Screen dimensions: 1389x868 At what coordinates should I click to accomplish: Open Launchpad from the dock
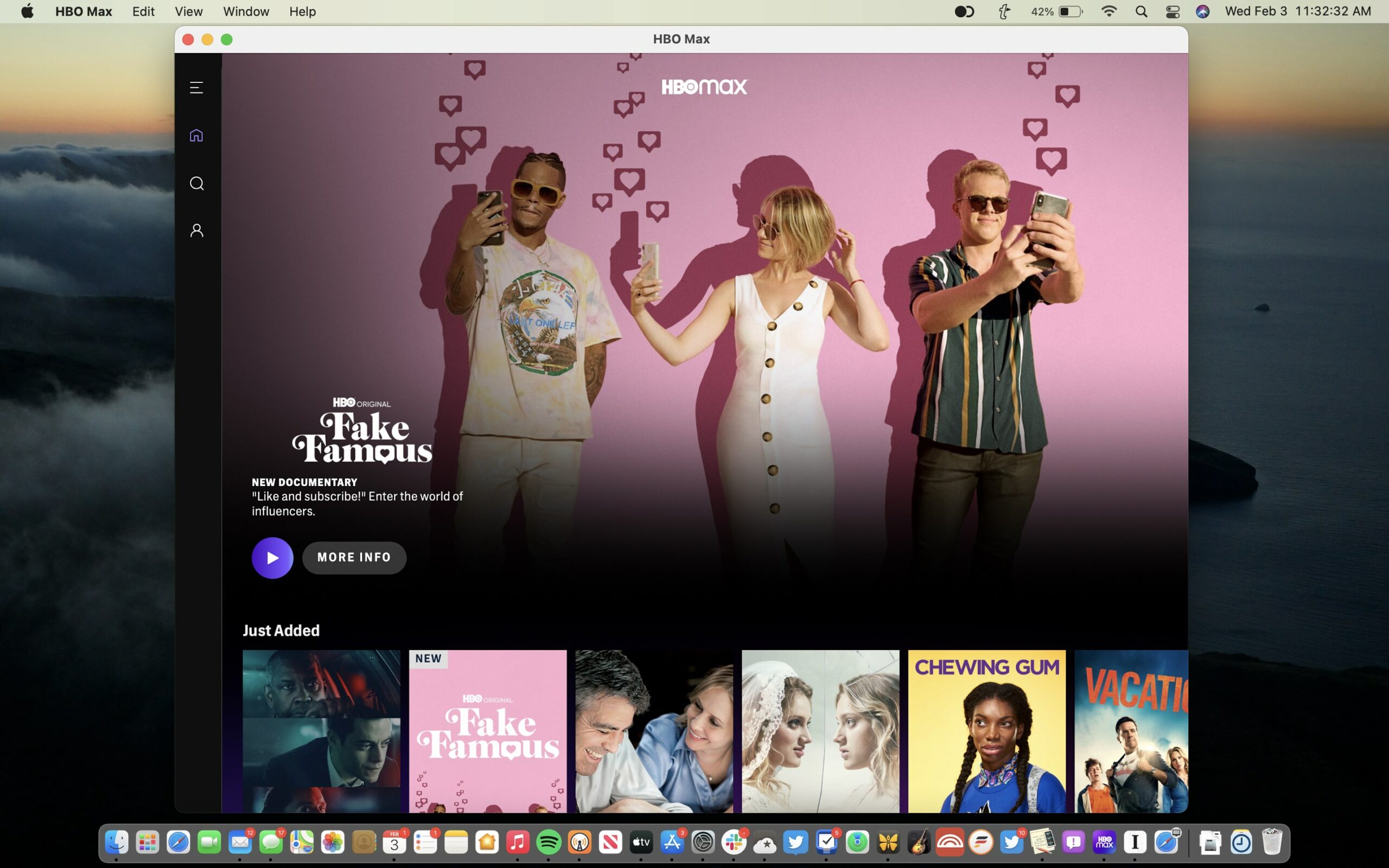(148, 842)
